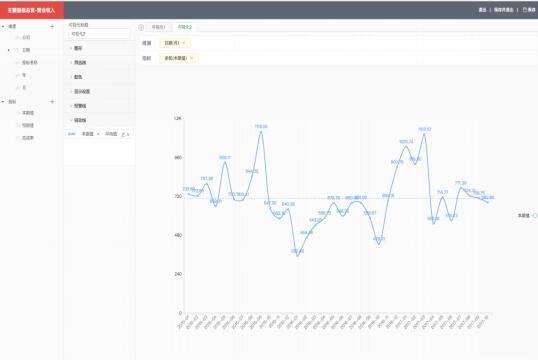
Task: Add a new metric with plus icon
Action: tap(52, 102)
